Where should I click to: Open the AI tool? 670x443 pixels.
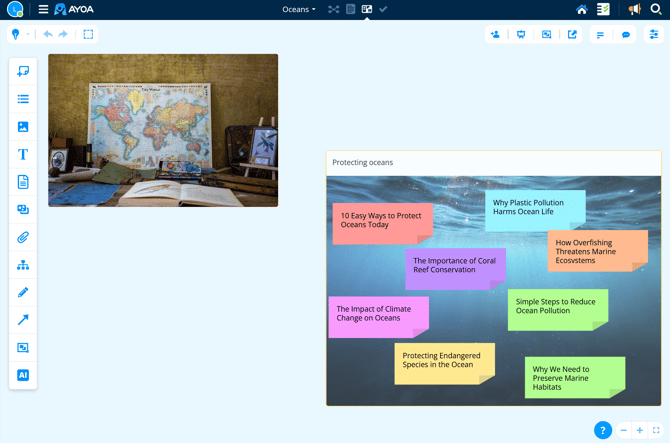(x=23, y=375)
